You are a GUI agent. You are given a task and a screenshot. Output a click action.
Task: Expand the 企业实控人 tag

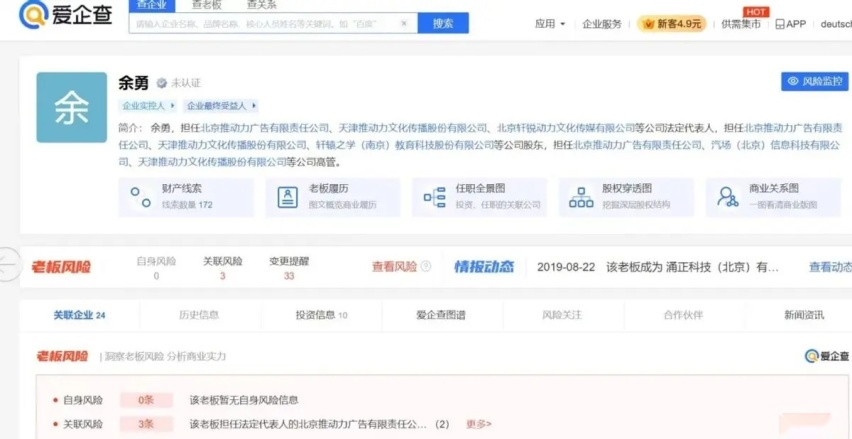tap(148, 106)
